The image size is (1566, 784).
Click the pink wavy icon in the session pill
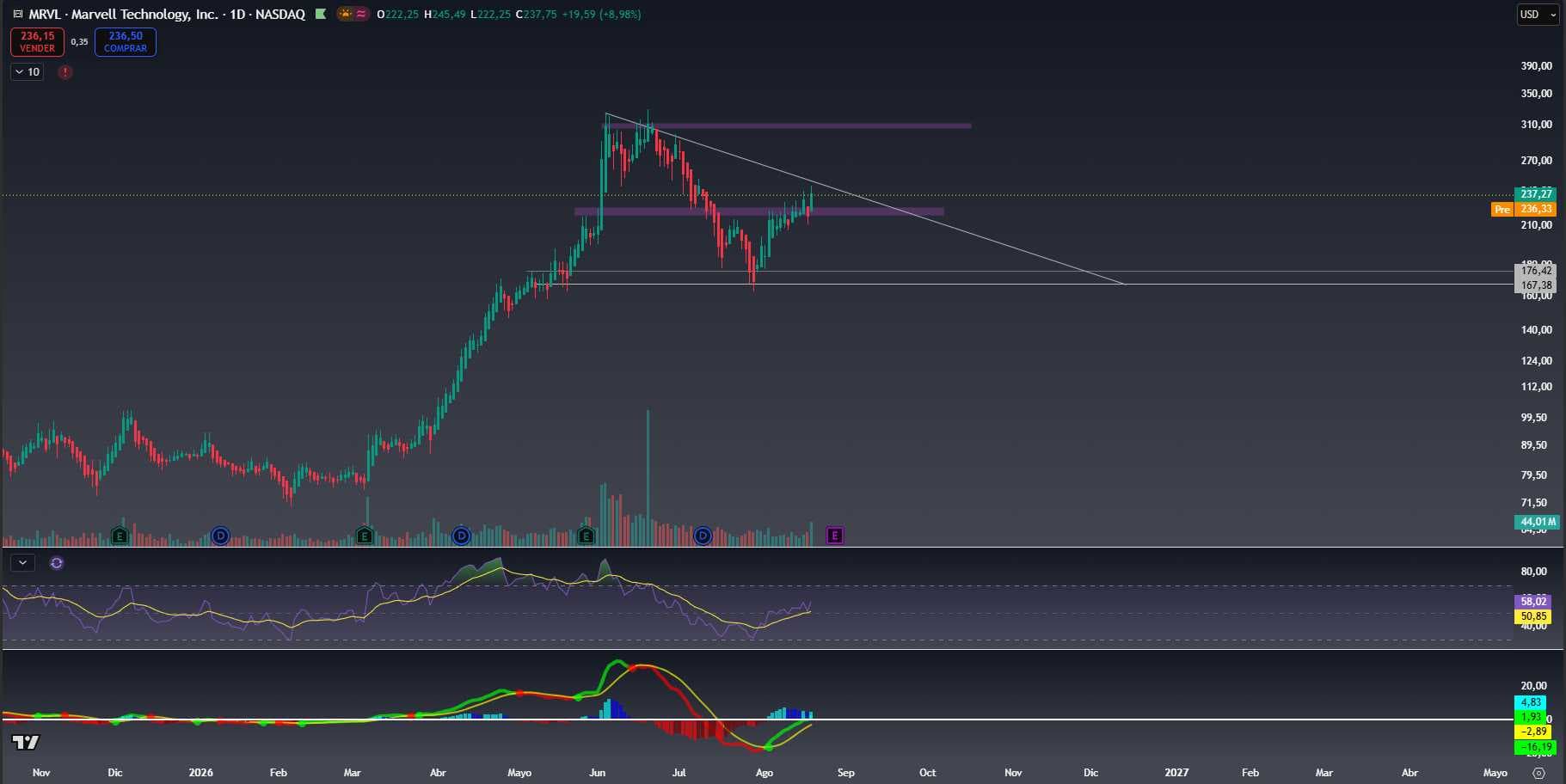tap(361, 14)
